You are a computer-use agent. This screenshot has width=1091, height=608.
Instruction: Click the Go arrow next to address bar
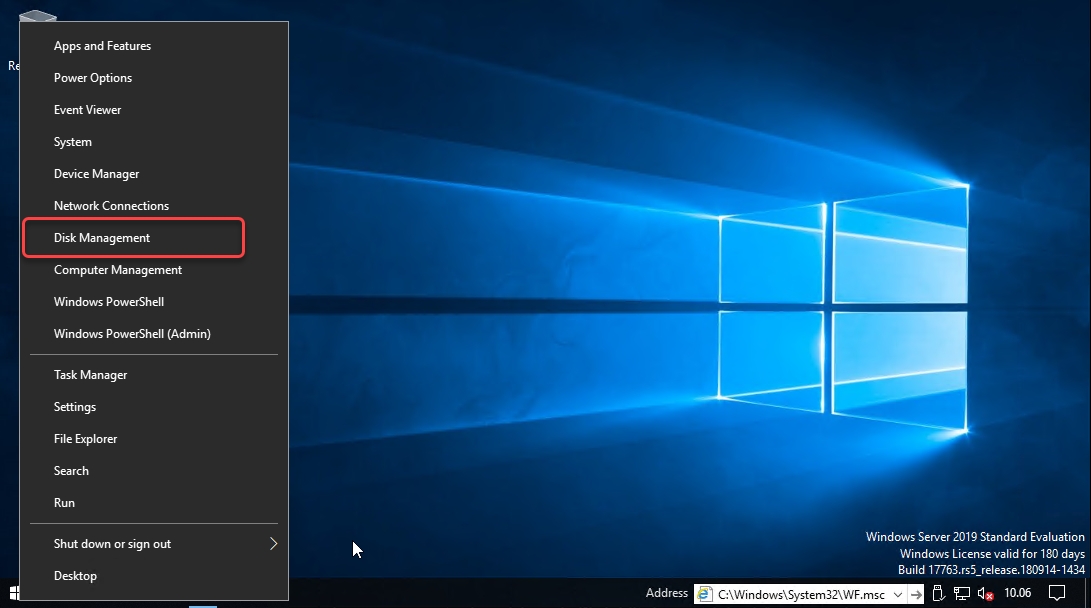(x=916, y=594)
